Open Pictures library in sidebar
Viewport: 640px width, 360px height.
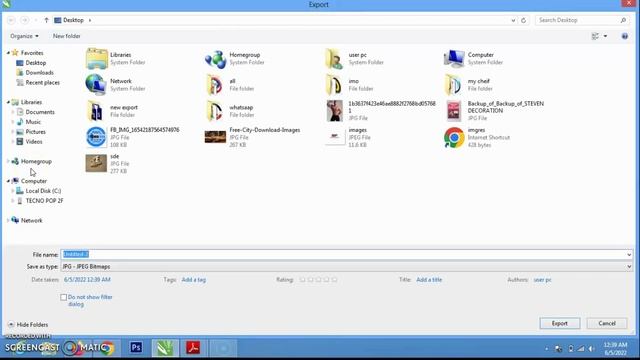[x=36, y=132]
